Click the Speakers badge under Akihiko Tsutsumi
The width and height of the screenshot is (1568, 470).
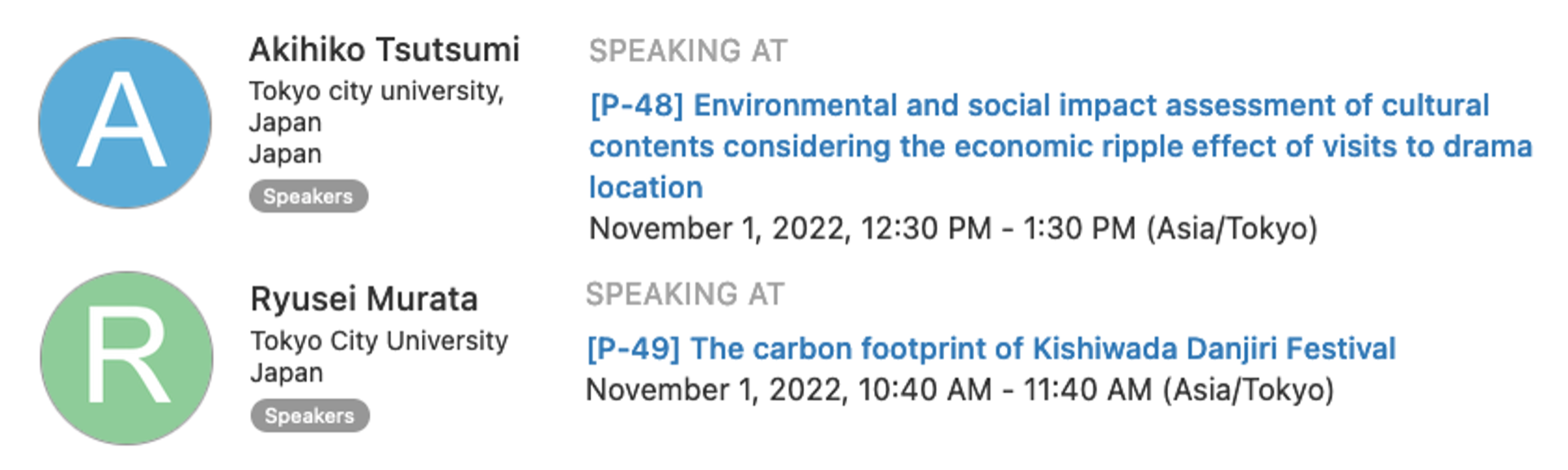coord(309,196)
